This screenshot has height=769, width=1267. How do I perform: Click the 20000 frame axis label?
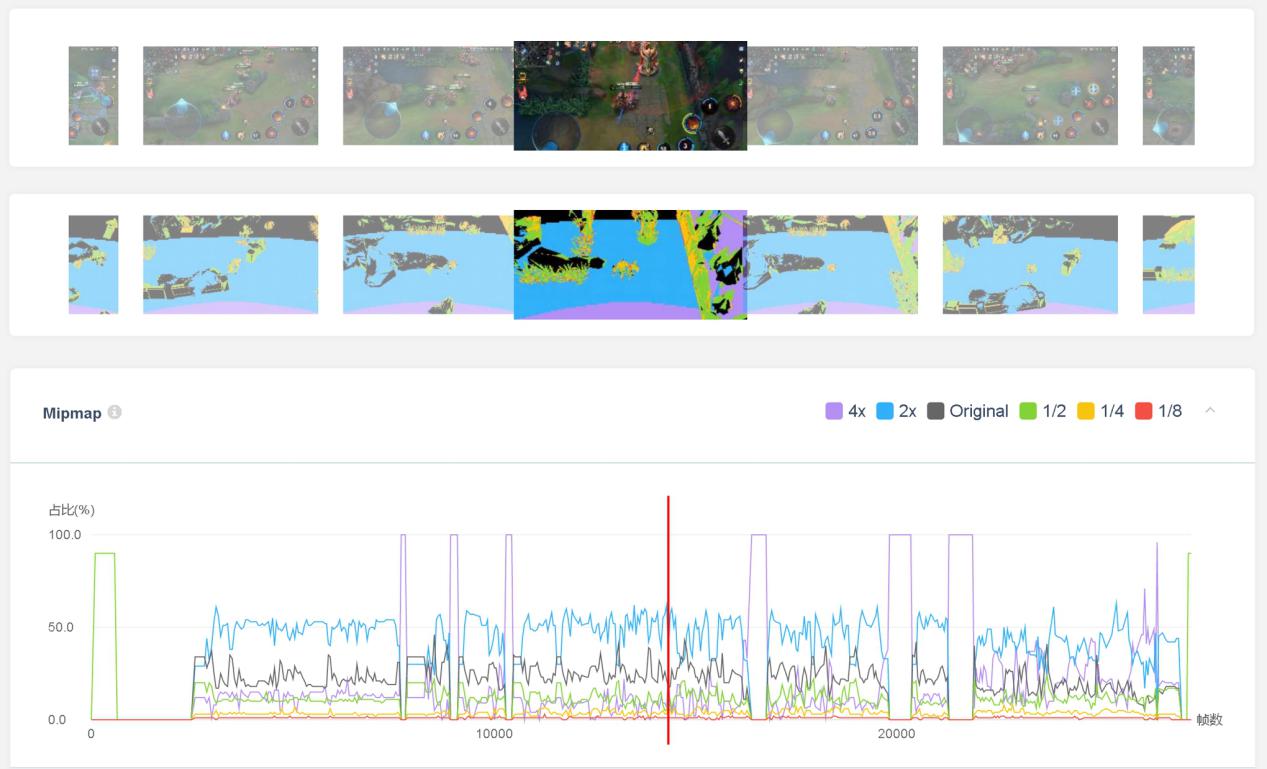point(896,734)
